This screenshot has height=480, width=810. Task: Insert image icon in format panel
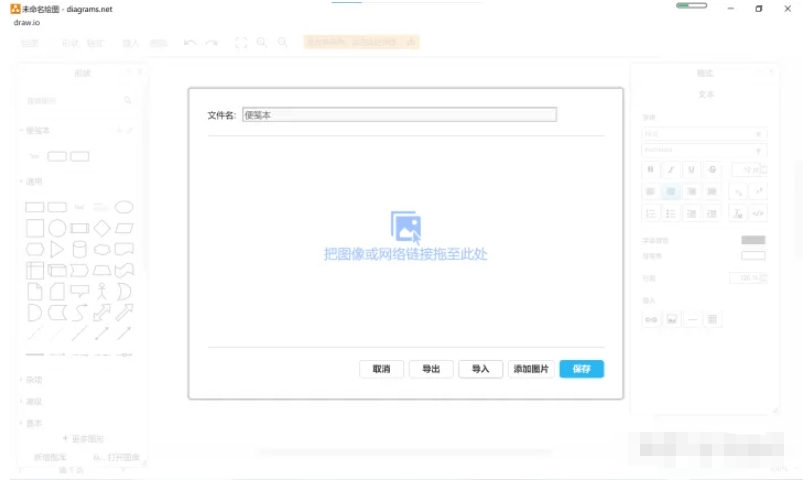[x=672, y=319]
